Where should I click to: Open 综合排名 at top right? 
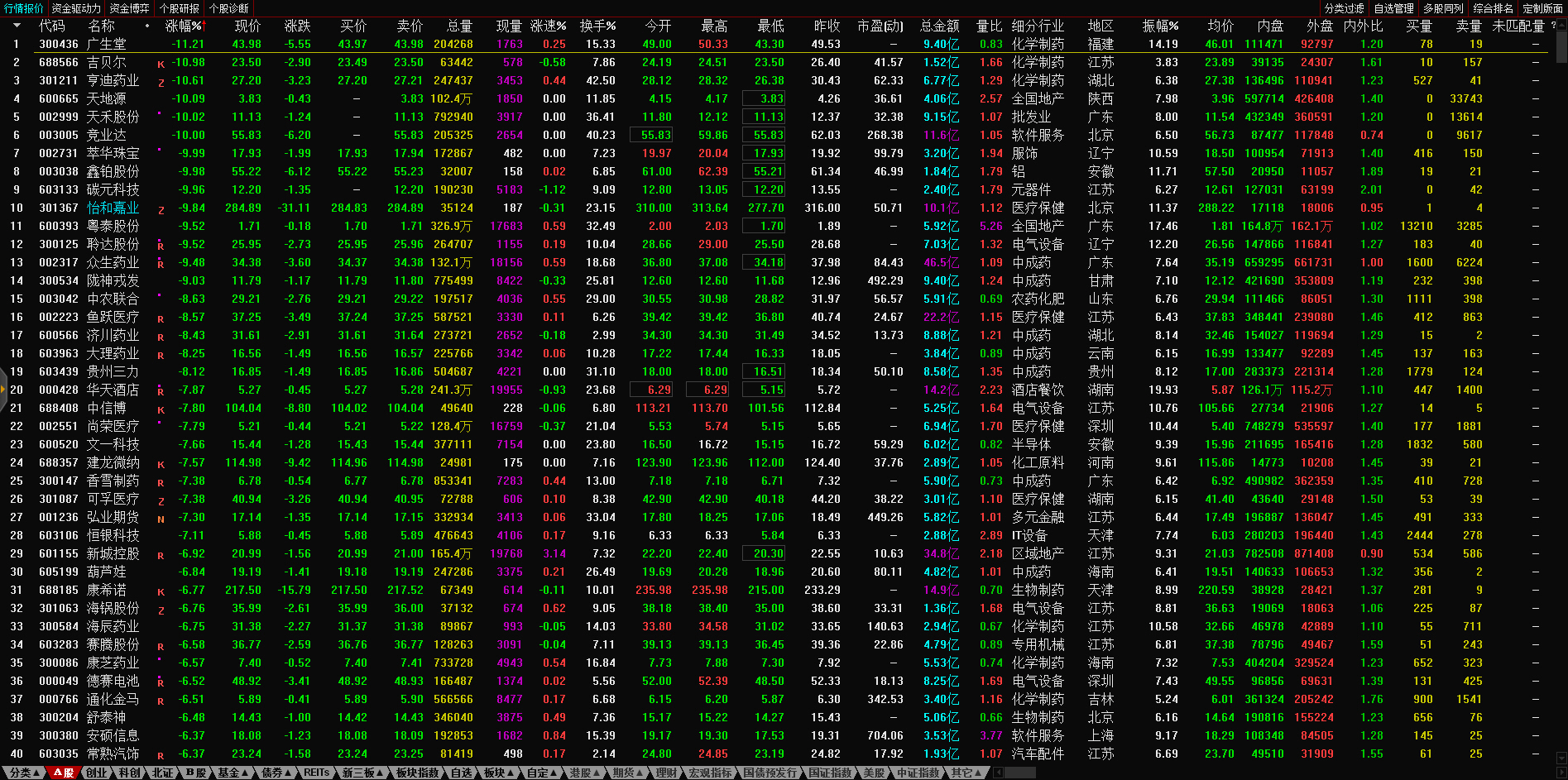point(1493,8)
